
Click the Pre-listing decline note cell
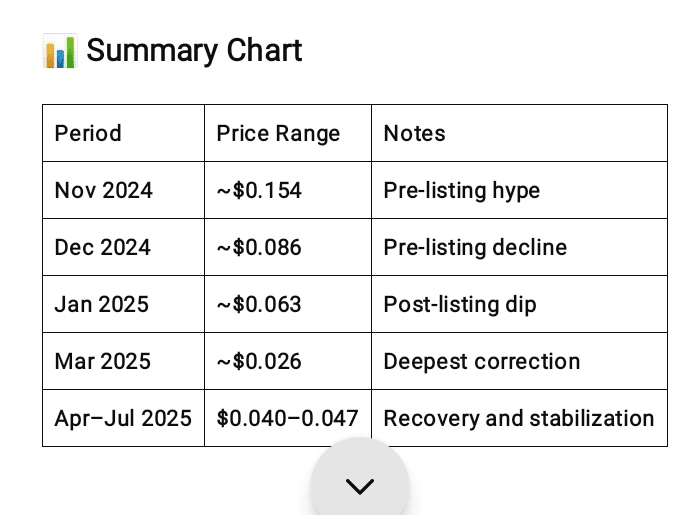475,247
